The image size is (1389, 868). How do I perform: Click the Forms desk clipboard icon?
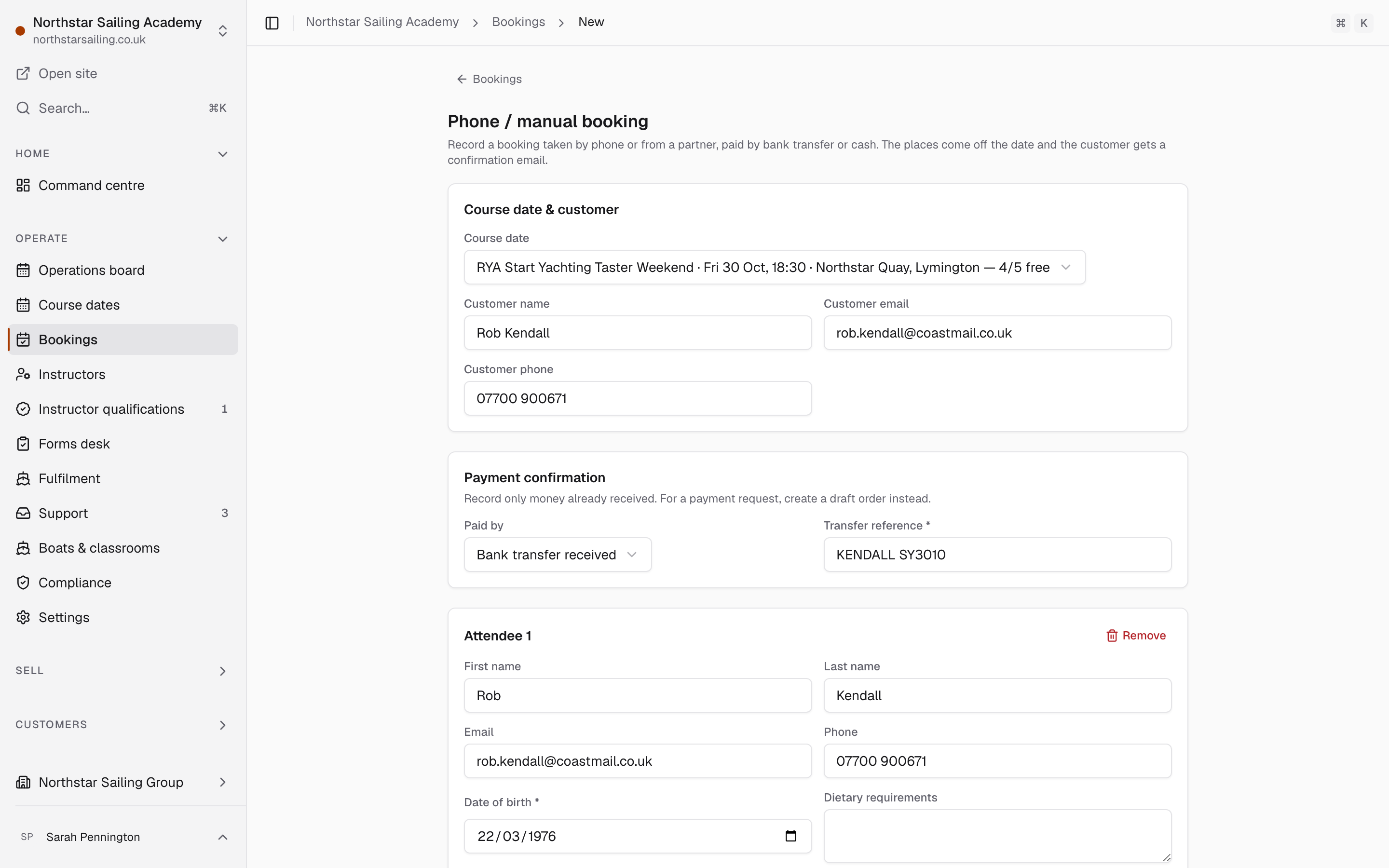pyautogui.click(x=23, y=444)
